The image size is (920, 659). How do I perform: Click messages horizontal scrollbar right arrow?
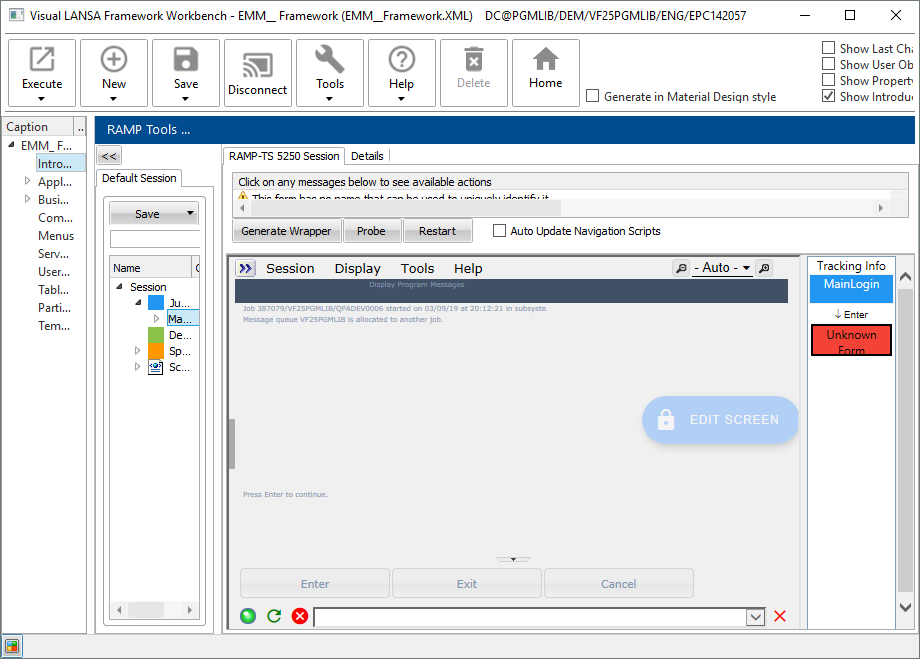pos(880,208)
